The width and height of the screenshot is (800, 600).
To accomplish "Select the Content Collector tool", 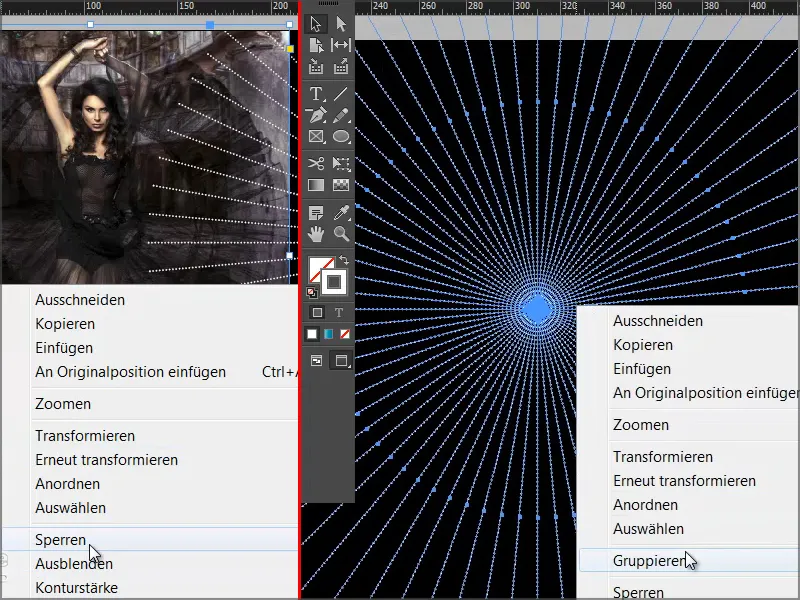I will pyautogui.click(x=316, y=66).
